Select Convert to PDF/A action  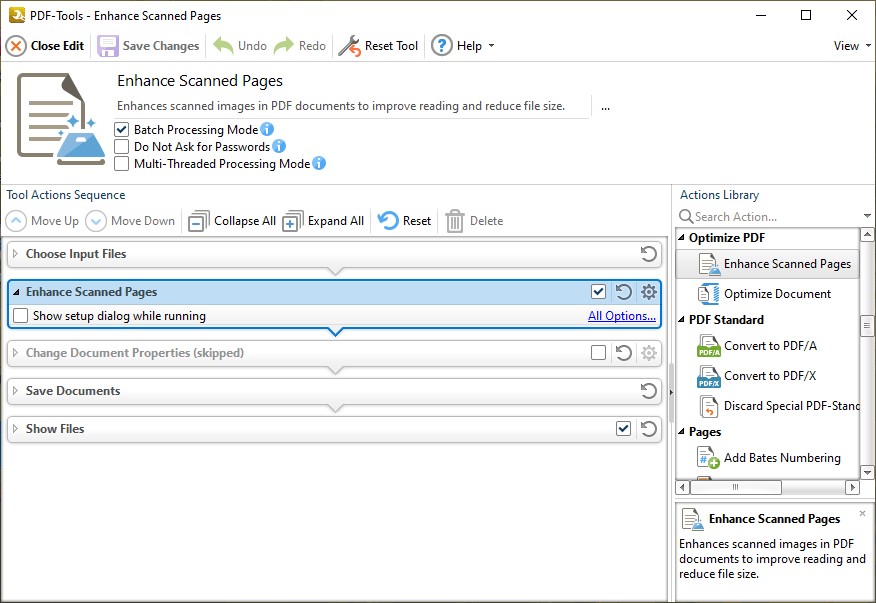pyautogui.click(x=769, y=346)
